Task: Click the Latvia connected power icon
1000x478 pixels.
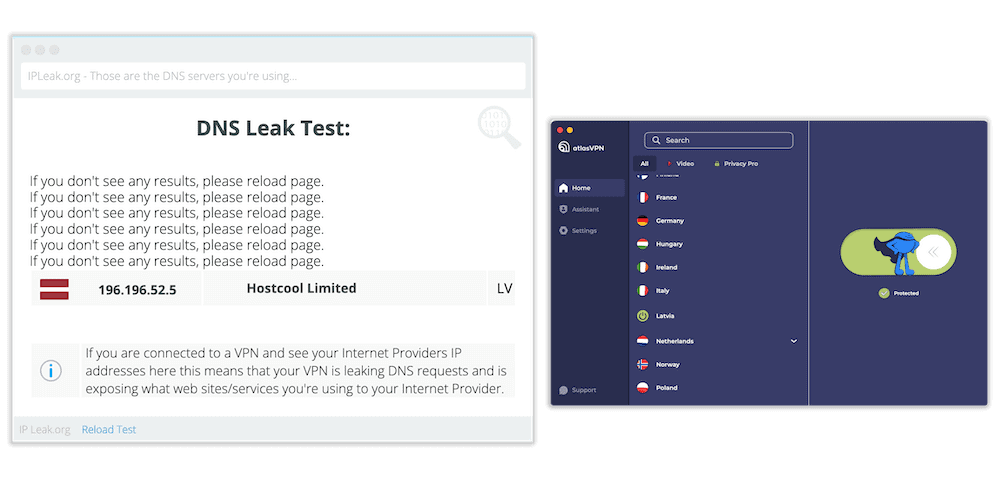Action: 643,315
